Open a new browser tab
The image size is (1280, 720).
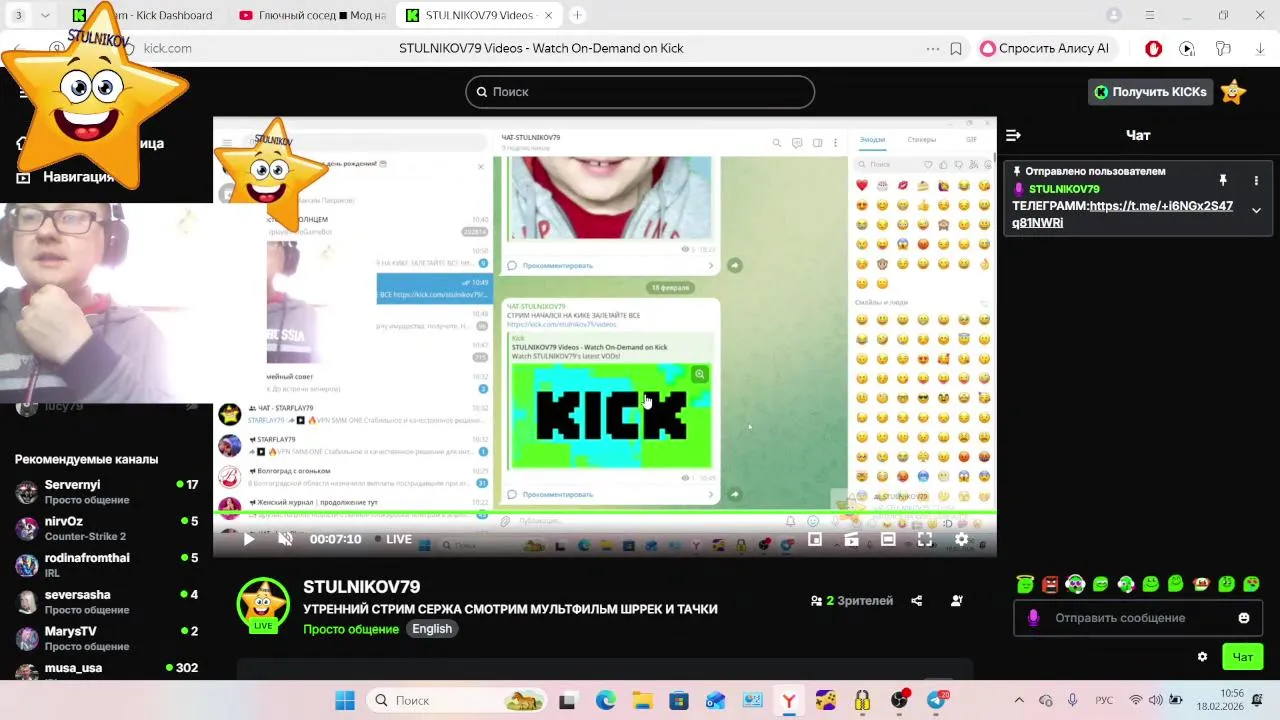pos(577,15)
